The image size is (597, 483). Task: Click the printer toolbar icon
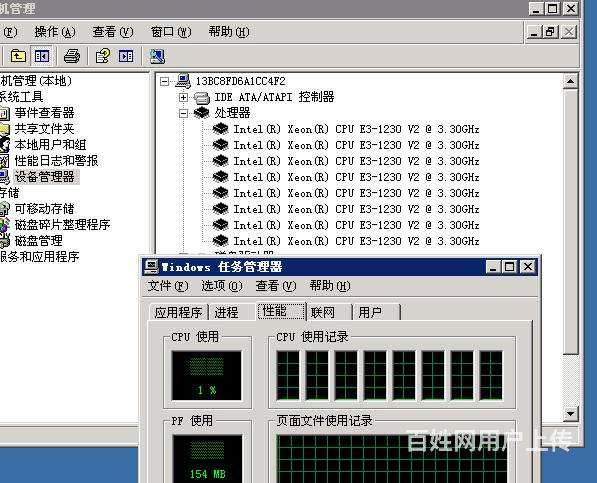pos(72,56)
